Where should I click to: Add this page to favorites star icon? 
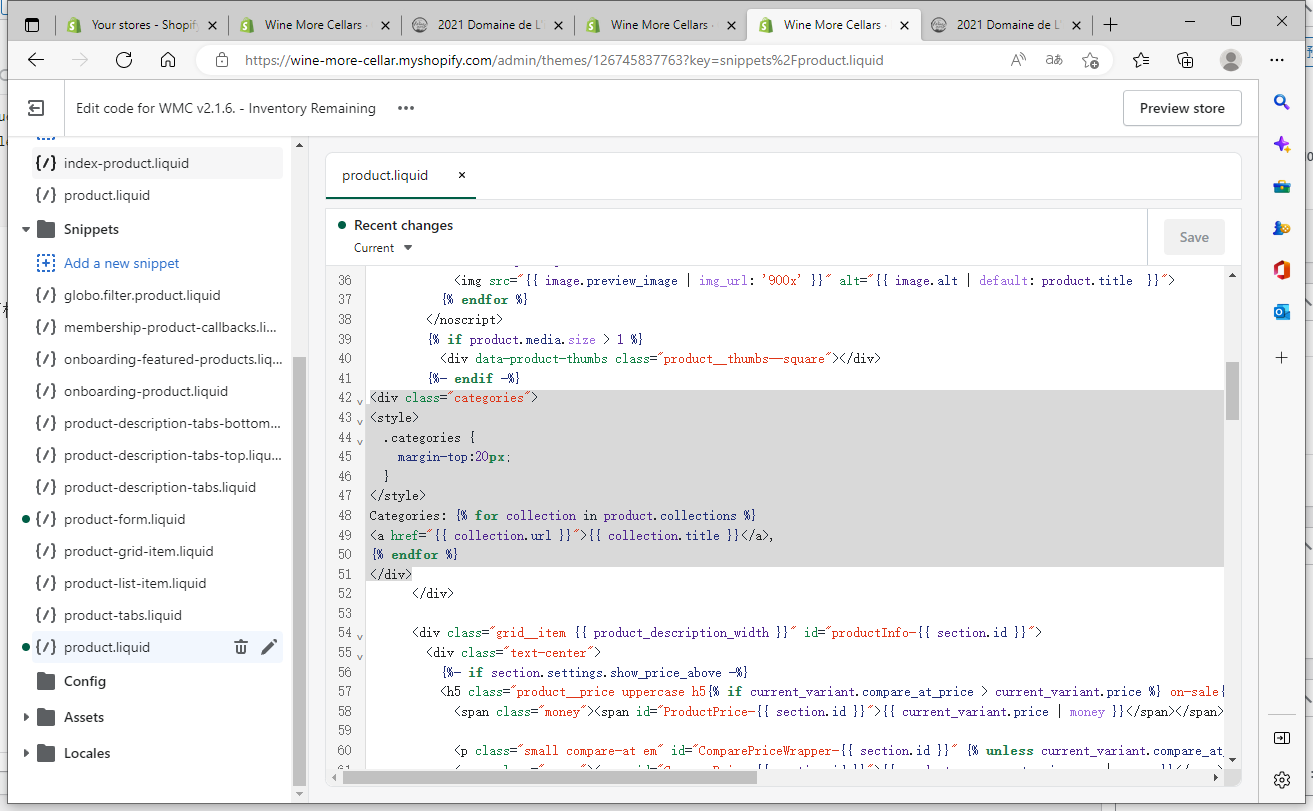pyautogui.click(x=1090, y=60)
